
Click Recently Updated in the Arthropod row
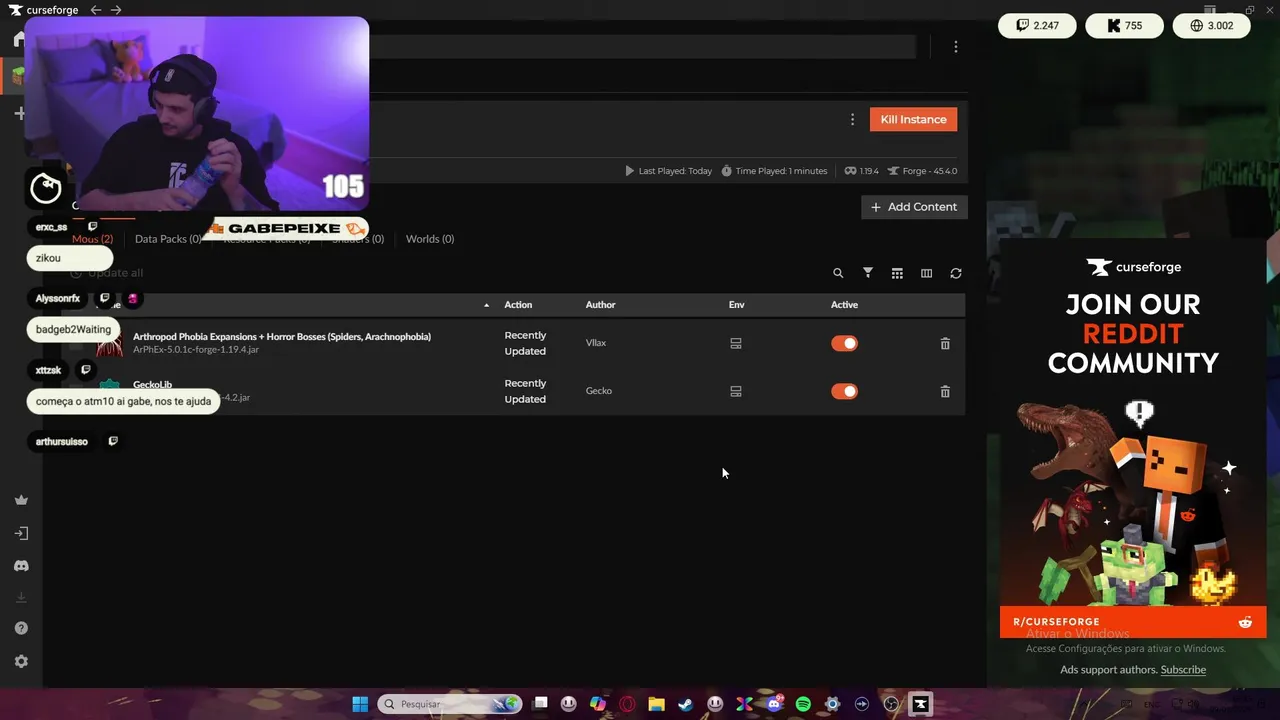[x=525, y=343]
